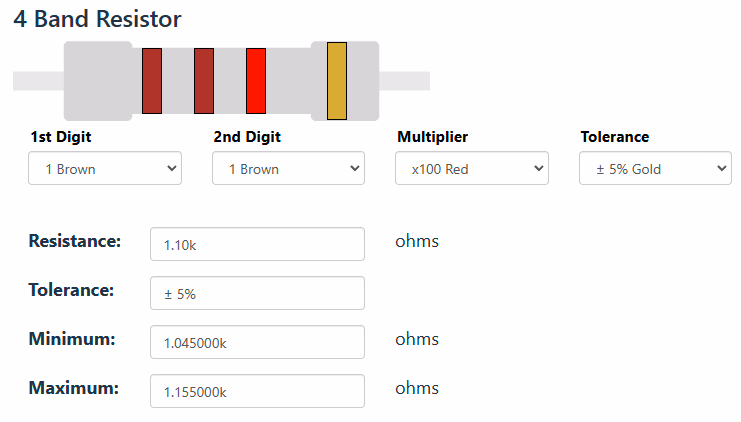
Task: Click the Minimum field showing 1.045000k
Action: (257, 342)
